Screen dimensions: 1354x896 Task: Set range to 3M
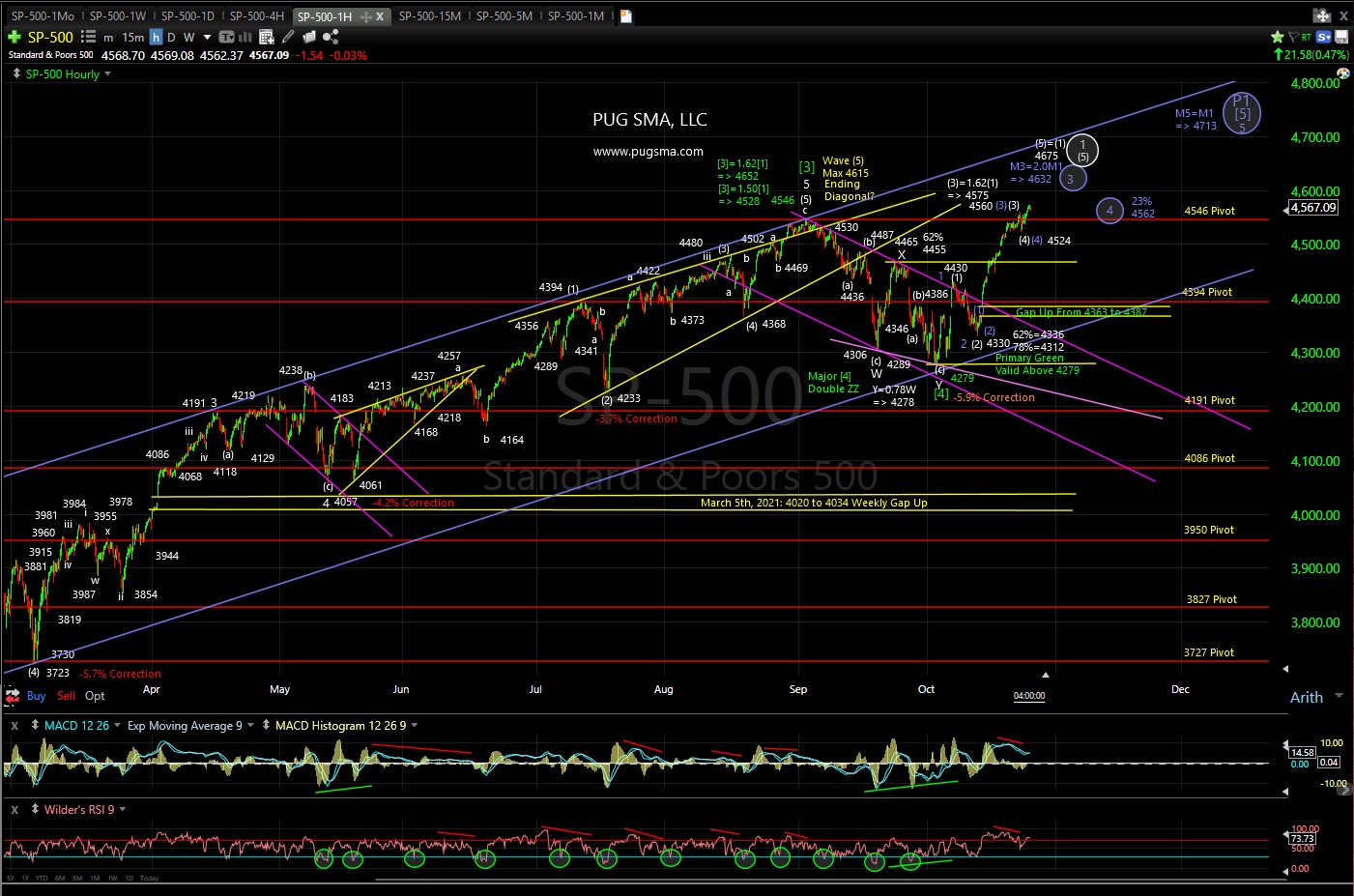(77, 878)
